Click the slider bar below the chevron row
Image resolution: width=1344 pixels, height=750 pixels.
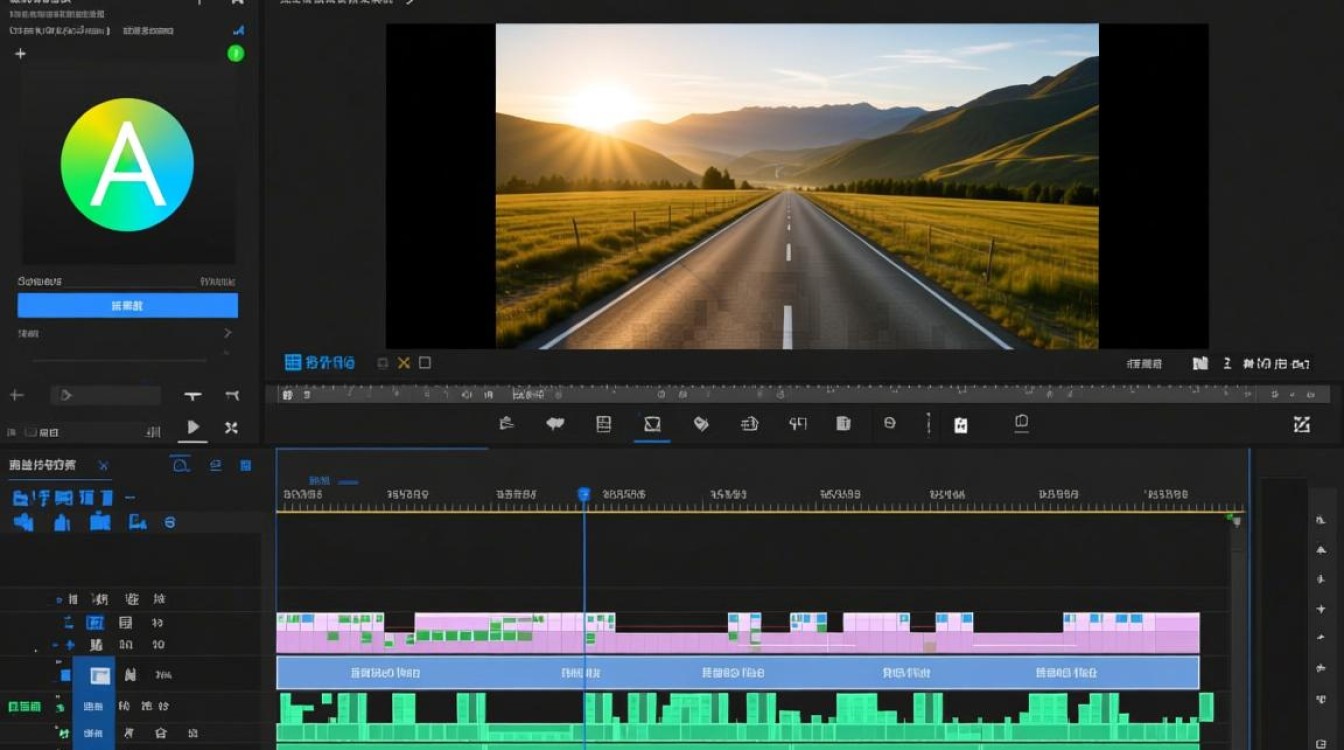click(x=120, y=359)
